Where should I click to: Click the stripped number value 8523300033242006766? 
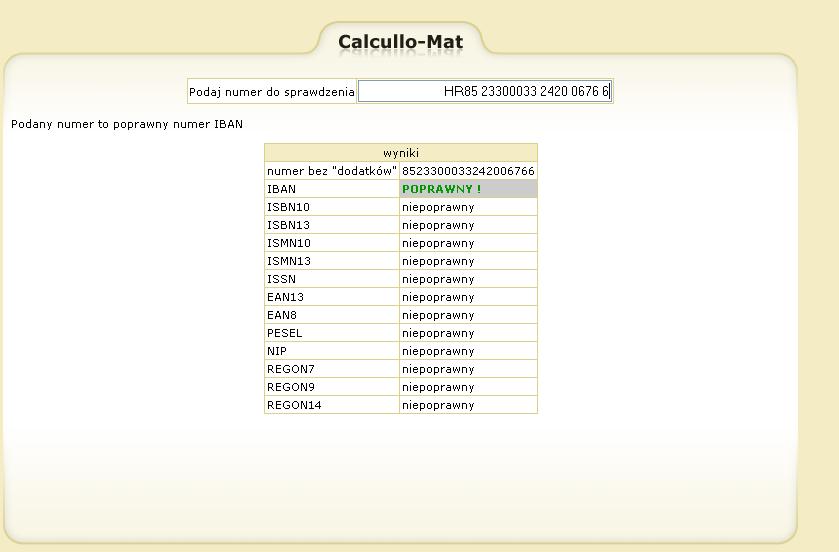(468, 171)
